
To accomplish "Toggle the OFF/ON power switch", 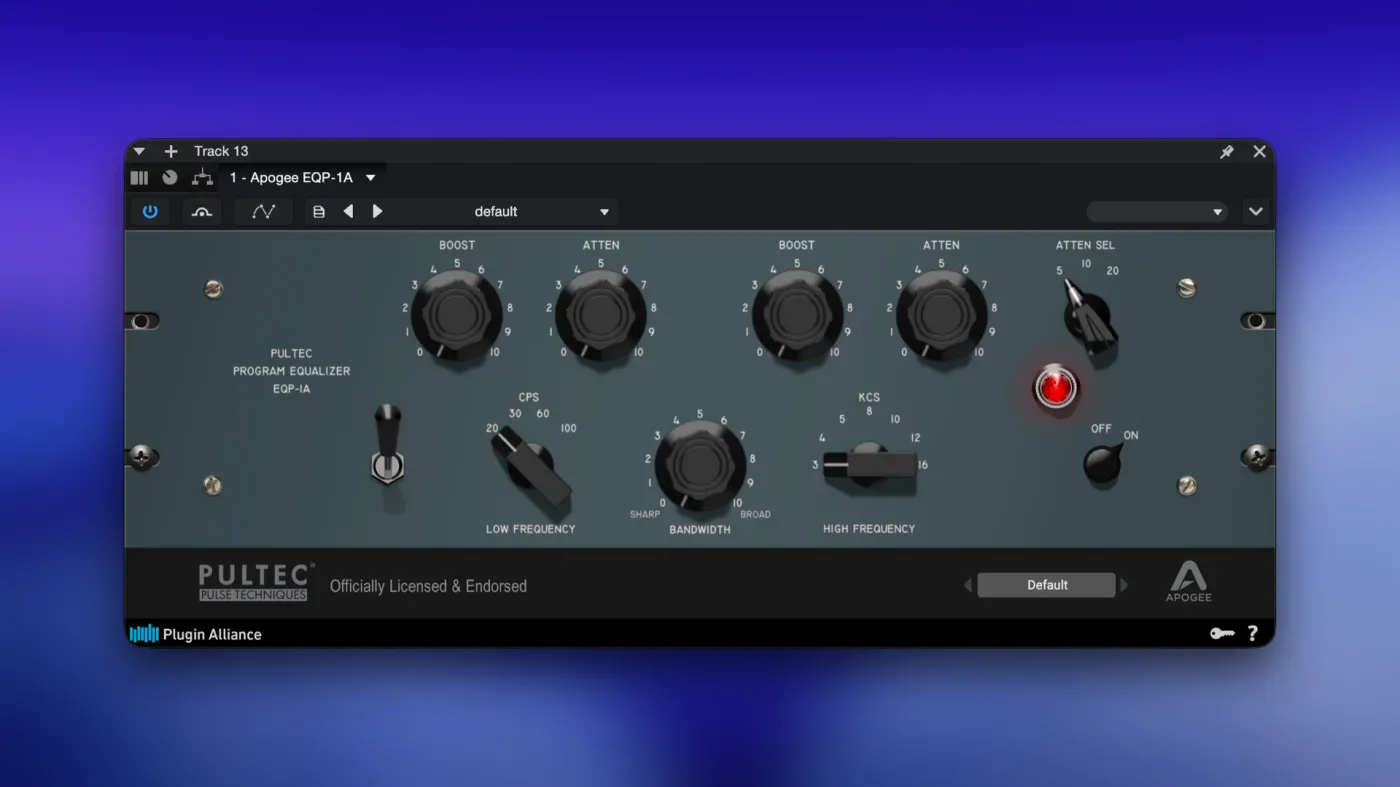I will point(1103,465).
